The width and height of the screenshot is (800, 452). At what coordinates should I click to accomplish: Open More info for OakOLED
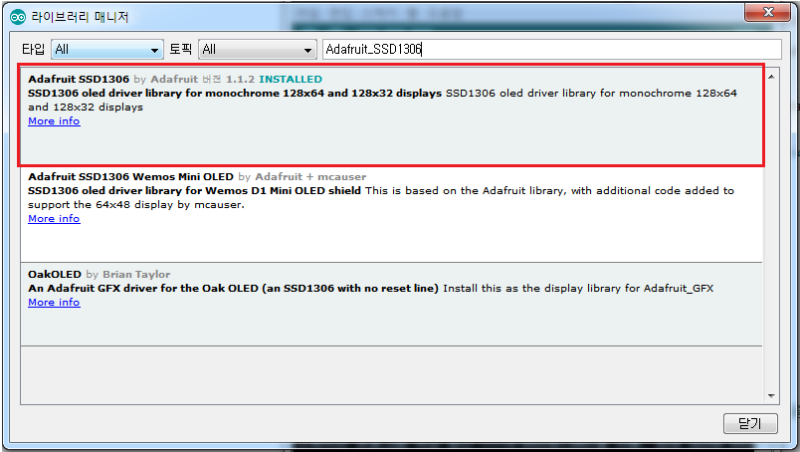pyautogui.click(x=54, y=302)
